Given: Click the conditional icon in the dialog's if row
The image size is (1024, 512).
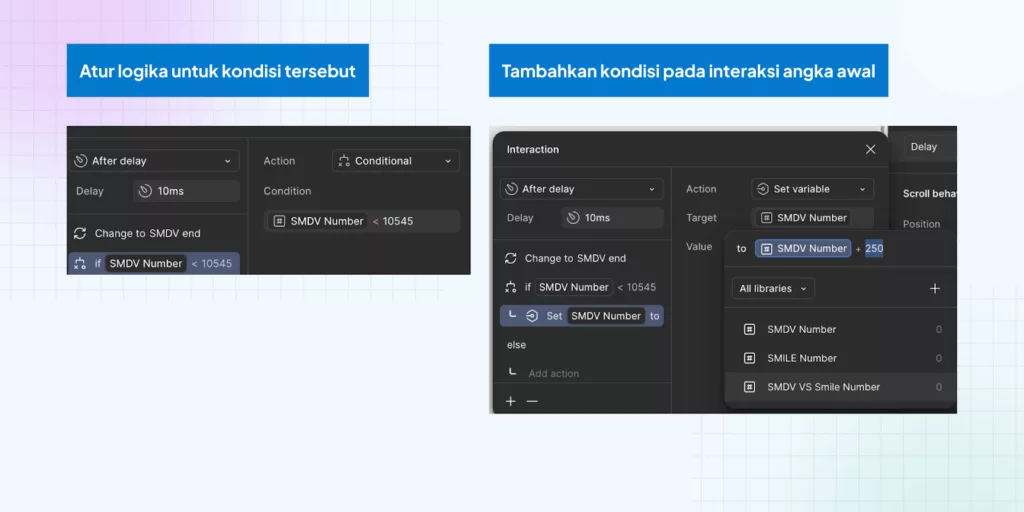Looking at the screenshot, I should (511, 287).
